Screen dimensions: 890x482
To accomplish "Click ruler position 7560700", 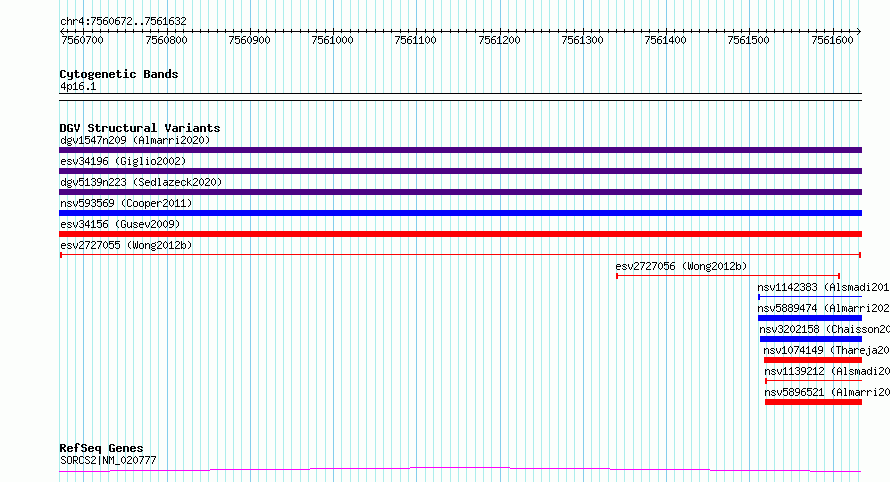I will [83, 40].
